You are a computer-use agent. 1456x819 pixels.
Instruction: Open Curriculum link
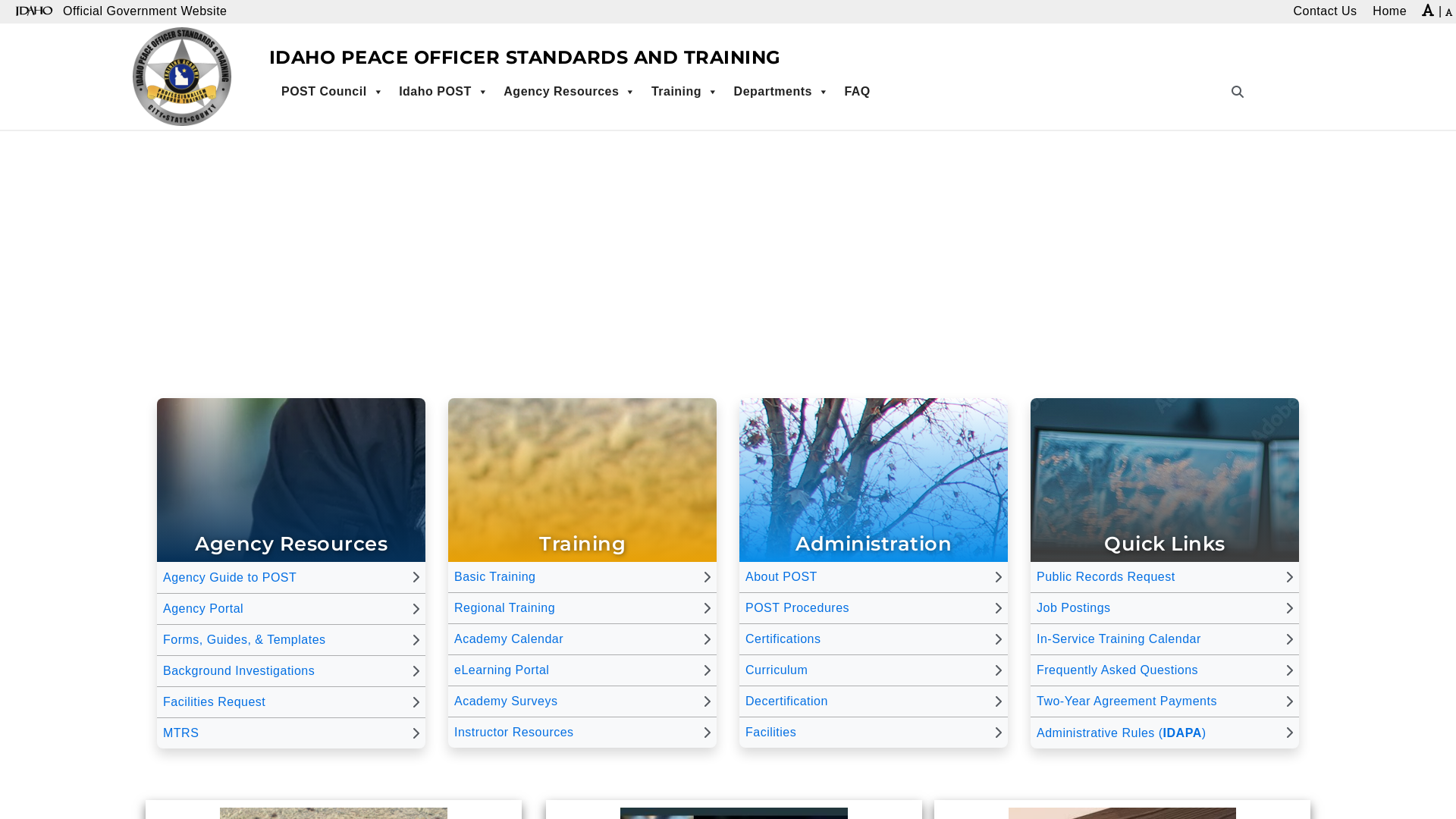click(777, 670)
